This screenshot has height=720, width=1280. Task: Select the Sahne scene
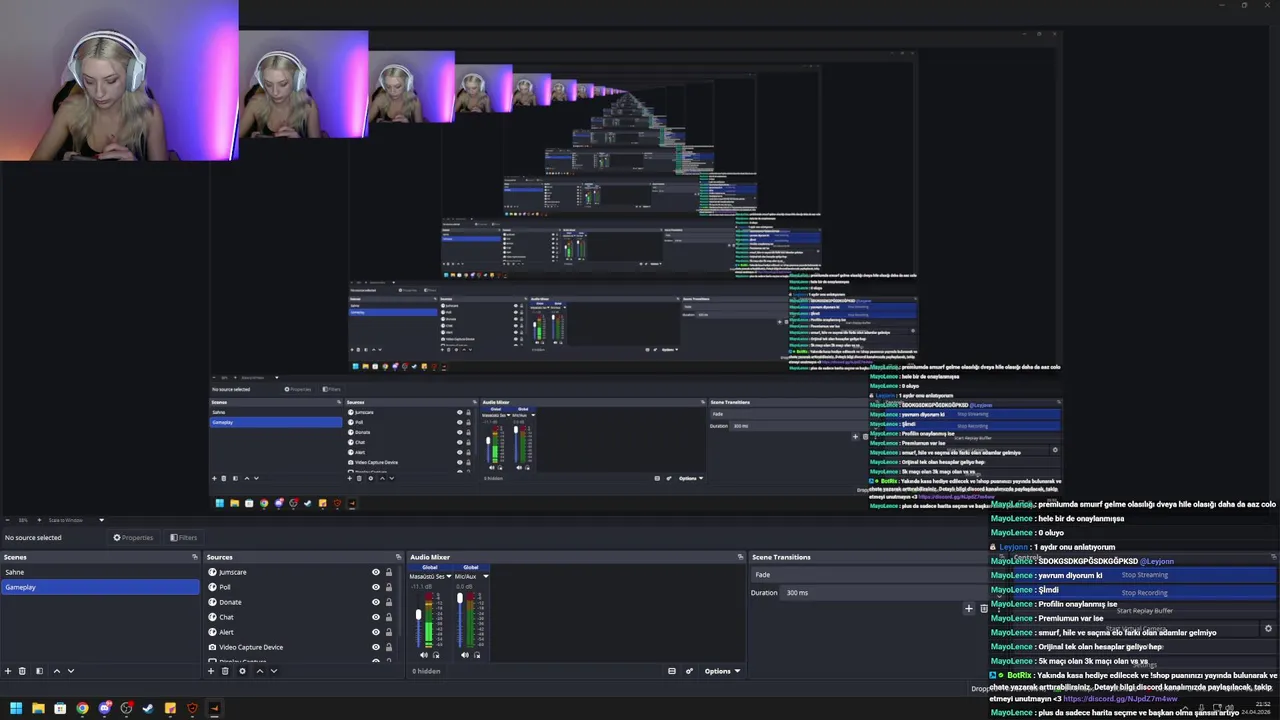click(100, 572)
